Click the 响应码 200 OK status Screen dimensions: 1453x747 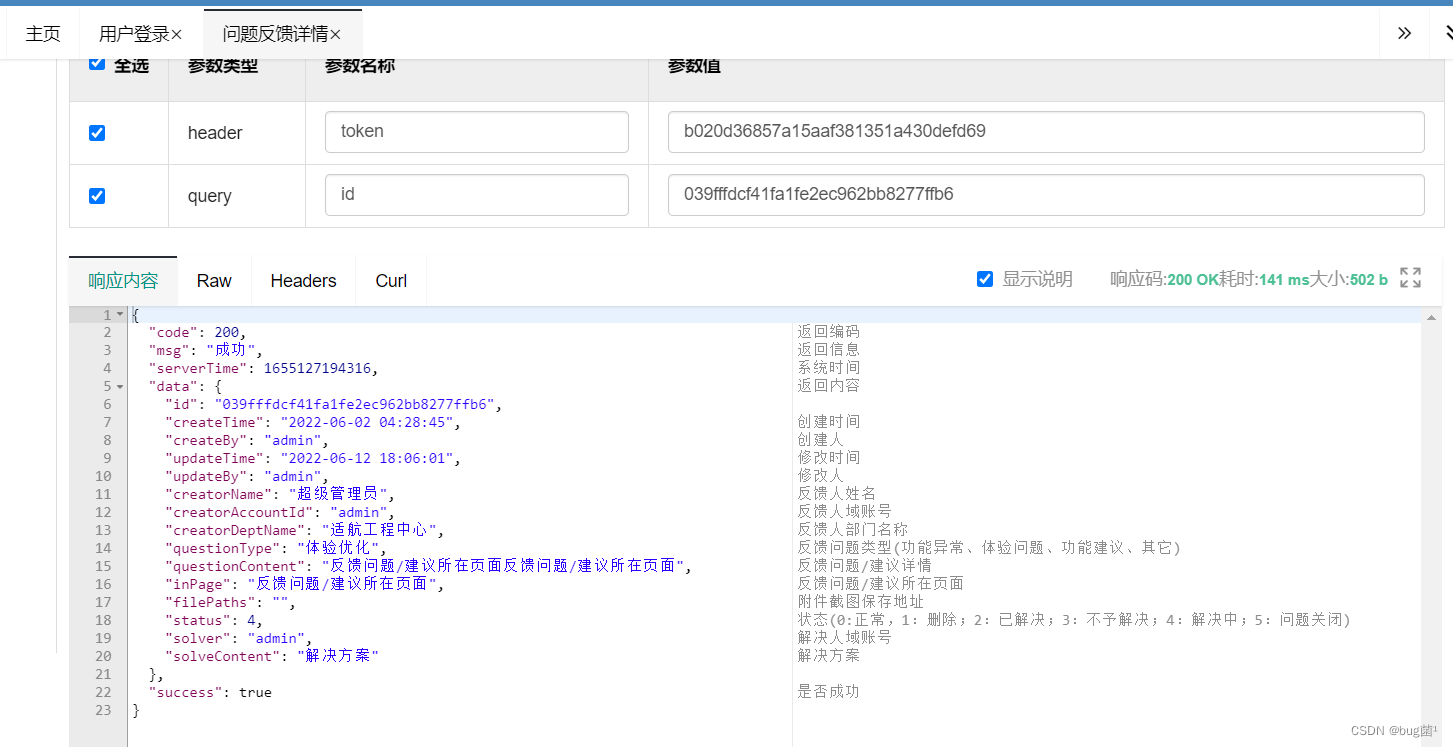click(x=1164, y=280)
